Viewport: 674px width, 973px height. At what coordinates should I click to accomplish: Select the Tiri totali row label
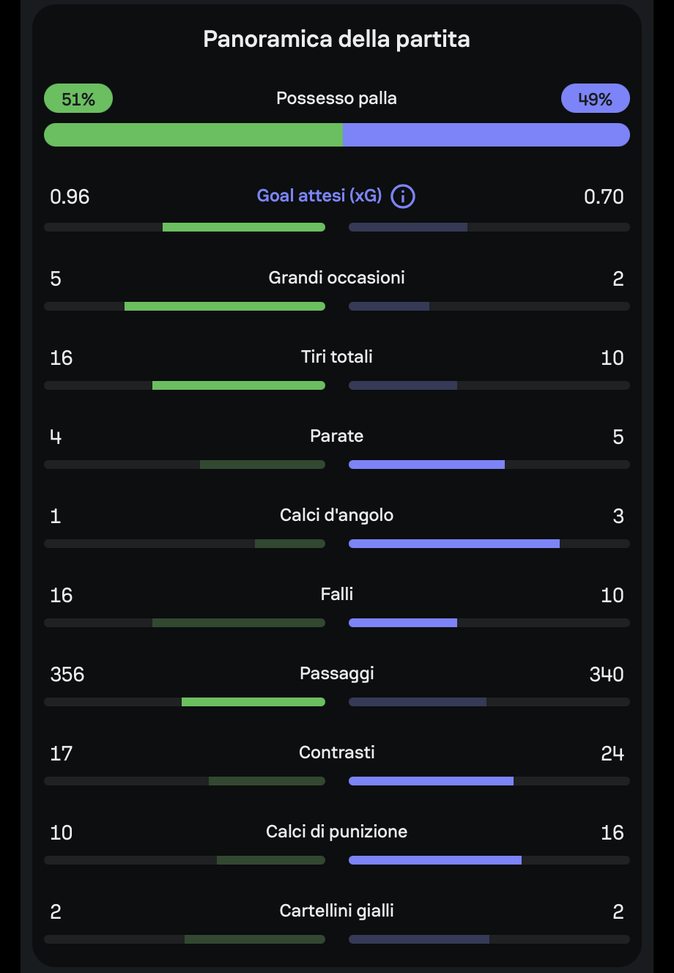point(336,356)
